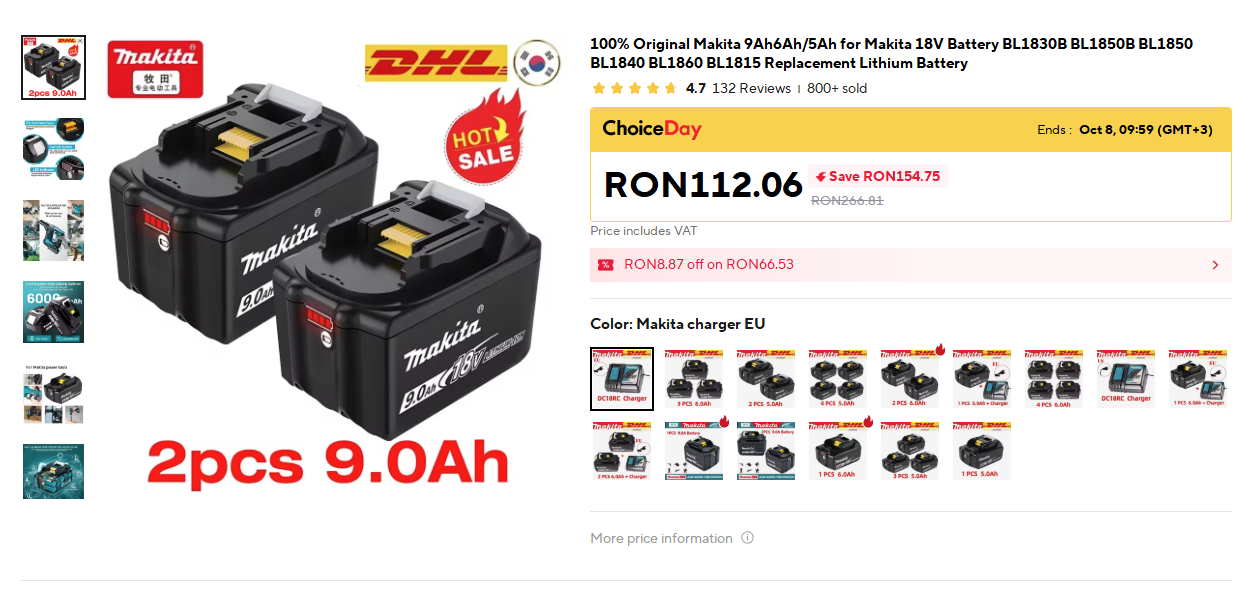Select 1 PCS 6.0Ah single battery option
The width and height of the screenshot is (1252, 611).
click(838, 451)
